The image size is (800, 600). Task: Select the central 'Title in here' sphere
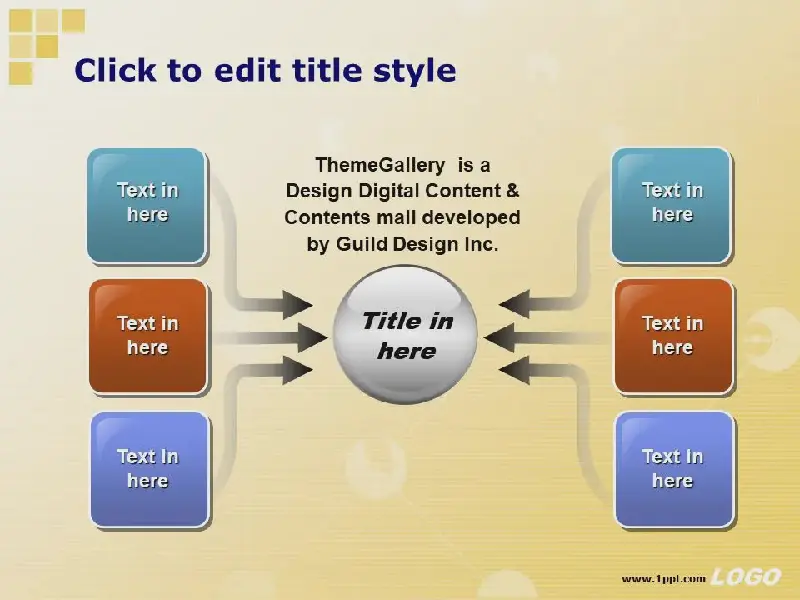pyautogui.click(x=406, y=335)
